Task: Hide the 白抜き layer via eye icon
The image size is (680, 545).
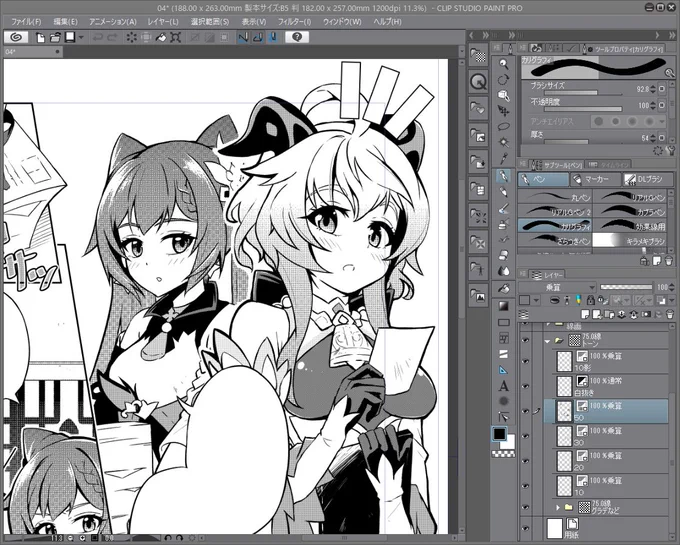Action: click(526, 386)
